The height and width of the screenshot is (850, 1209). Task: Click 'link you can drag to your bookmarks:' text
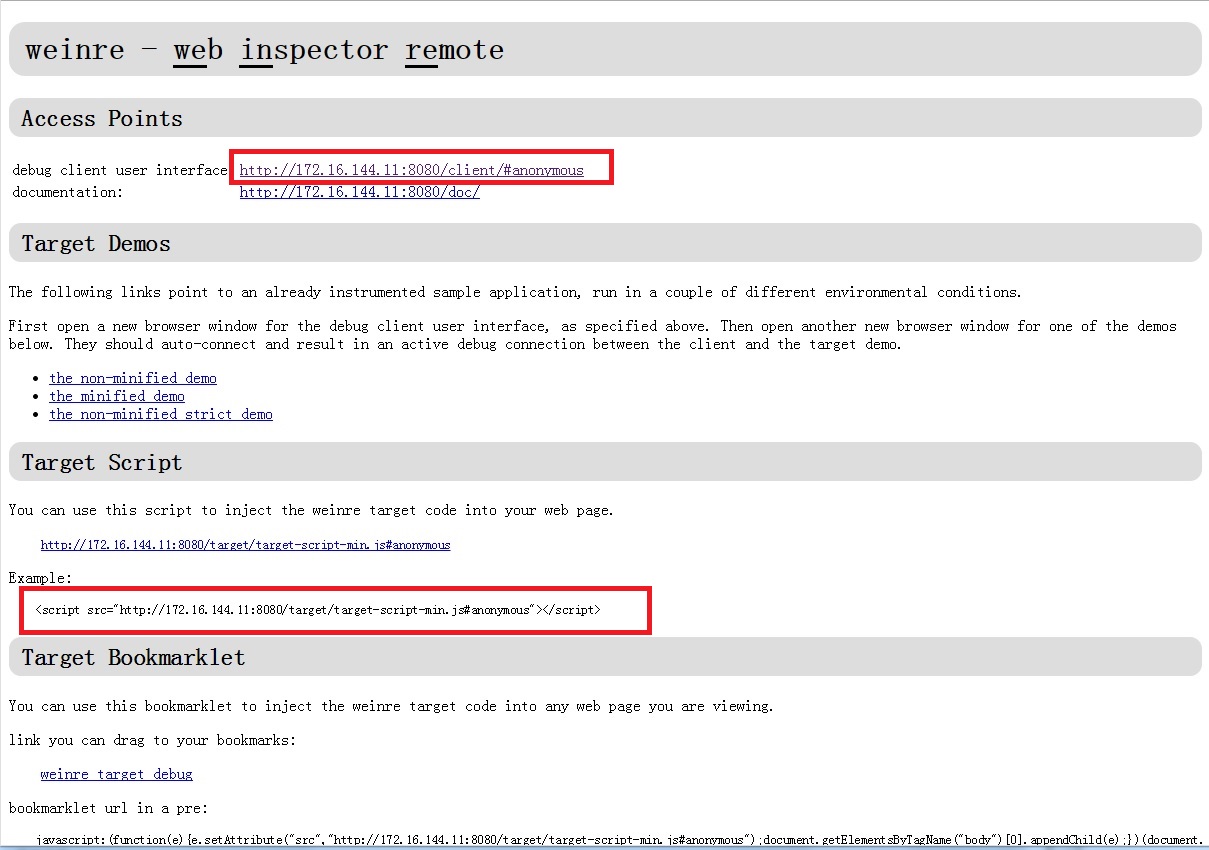pos(152,740)
